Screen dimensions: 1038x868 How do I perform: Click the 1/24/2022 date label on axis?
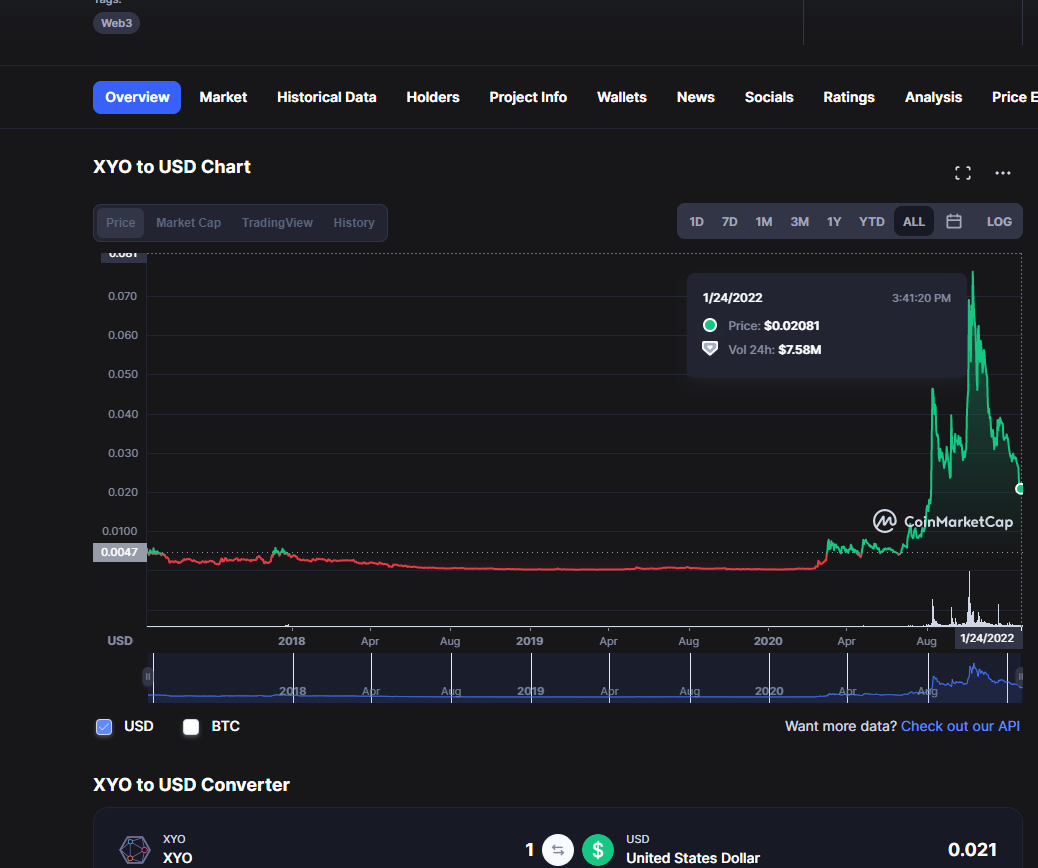(987, 638)
